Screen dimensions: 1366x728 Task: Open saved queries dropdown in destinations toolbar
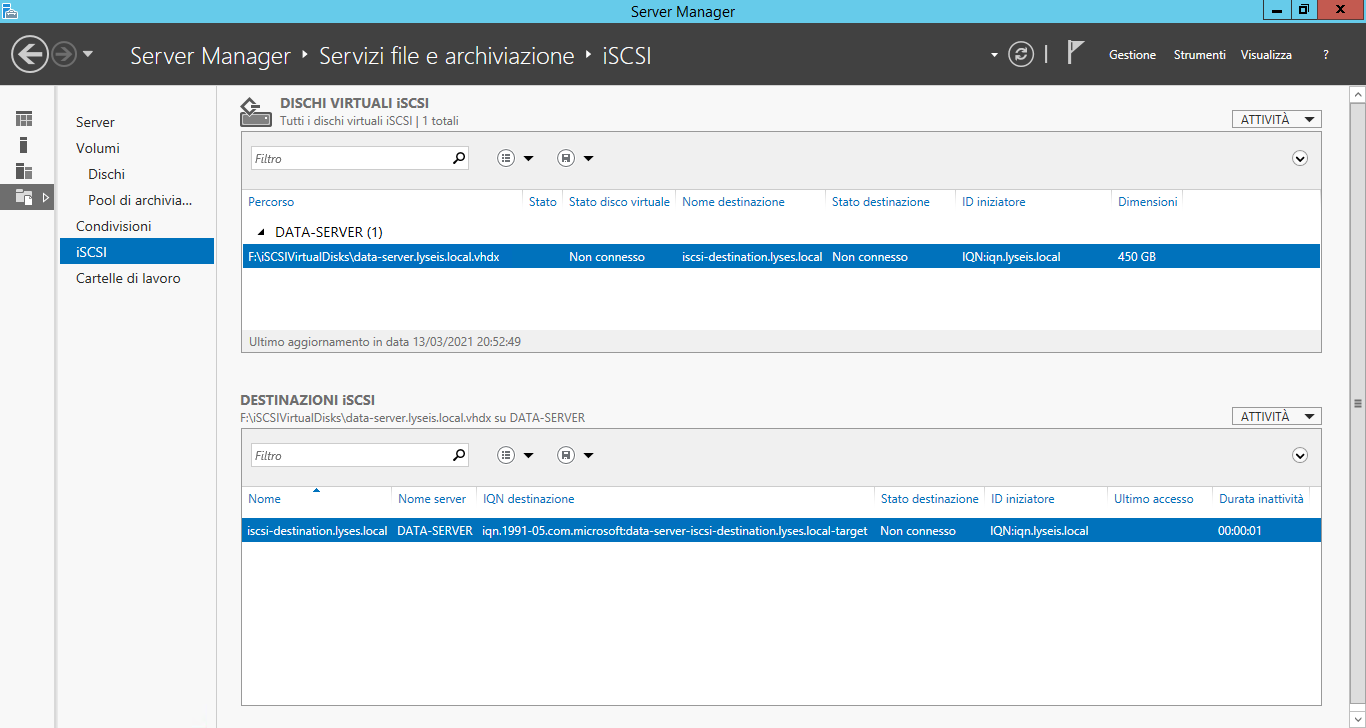(575, 455)
